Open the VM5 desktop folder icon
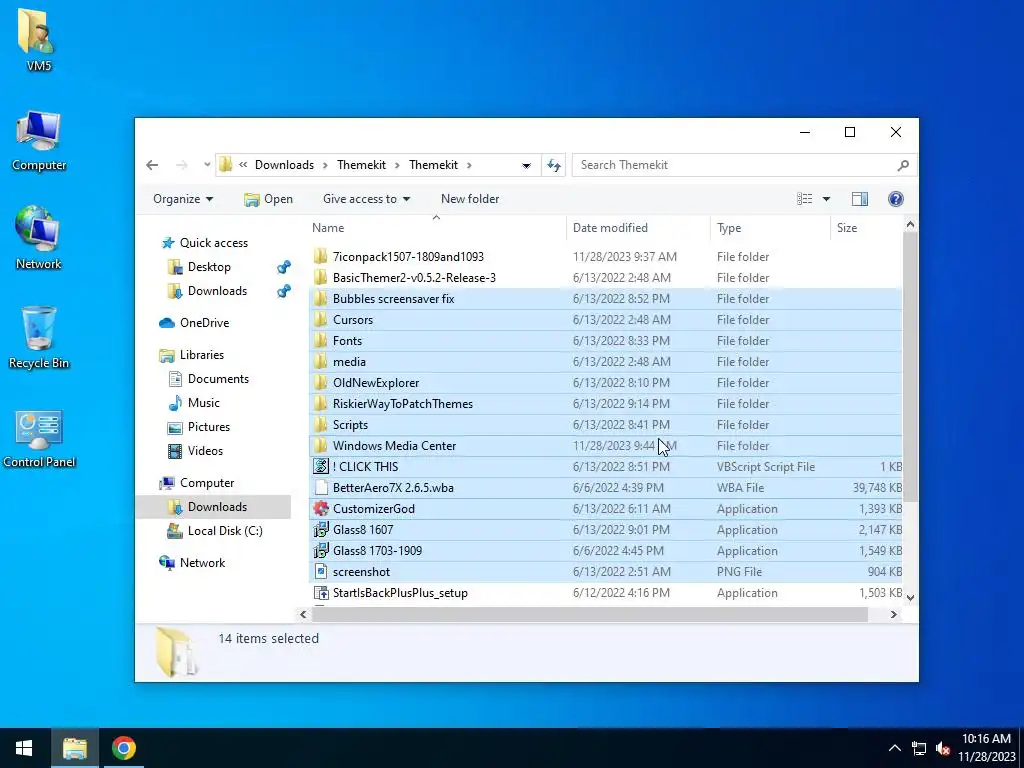 [x=37, y=38]
